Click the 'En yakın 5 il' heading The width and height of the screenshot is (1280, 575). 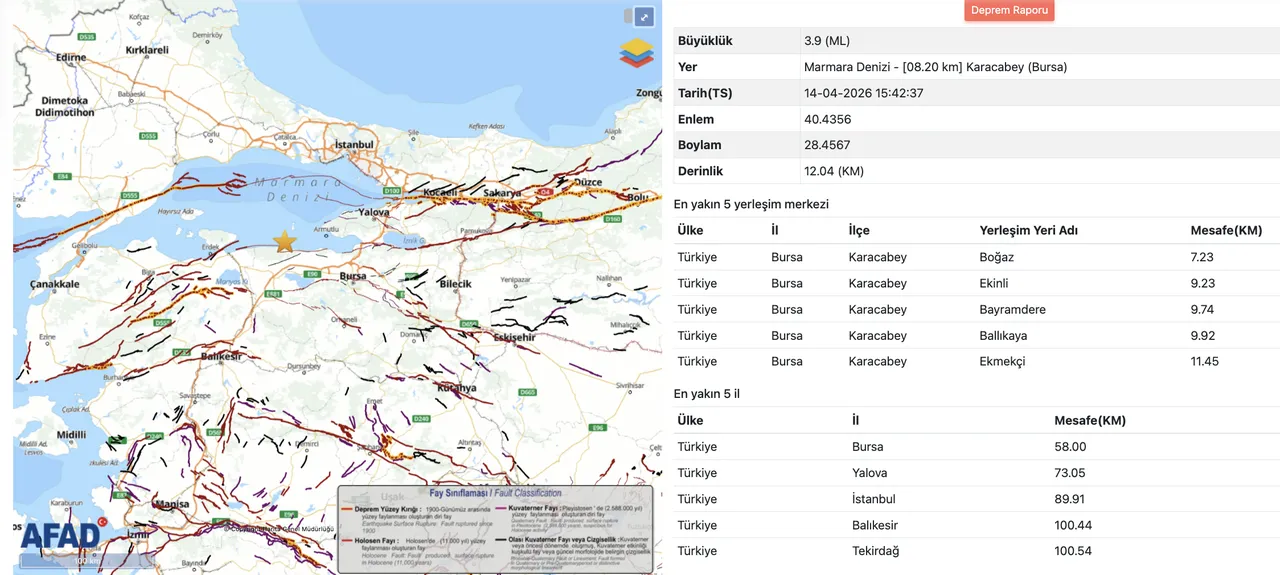[707, 394]
